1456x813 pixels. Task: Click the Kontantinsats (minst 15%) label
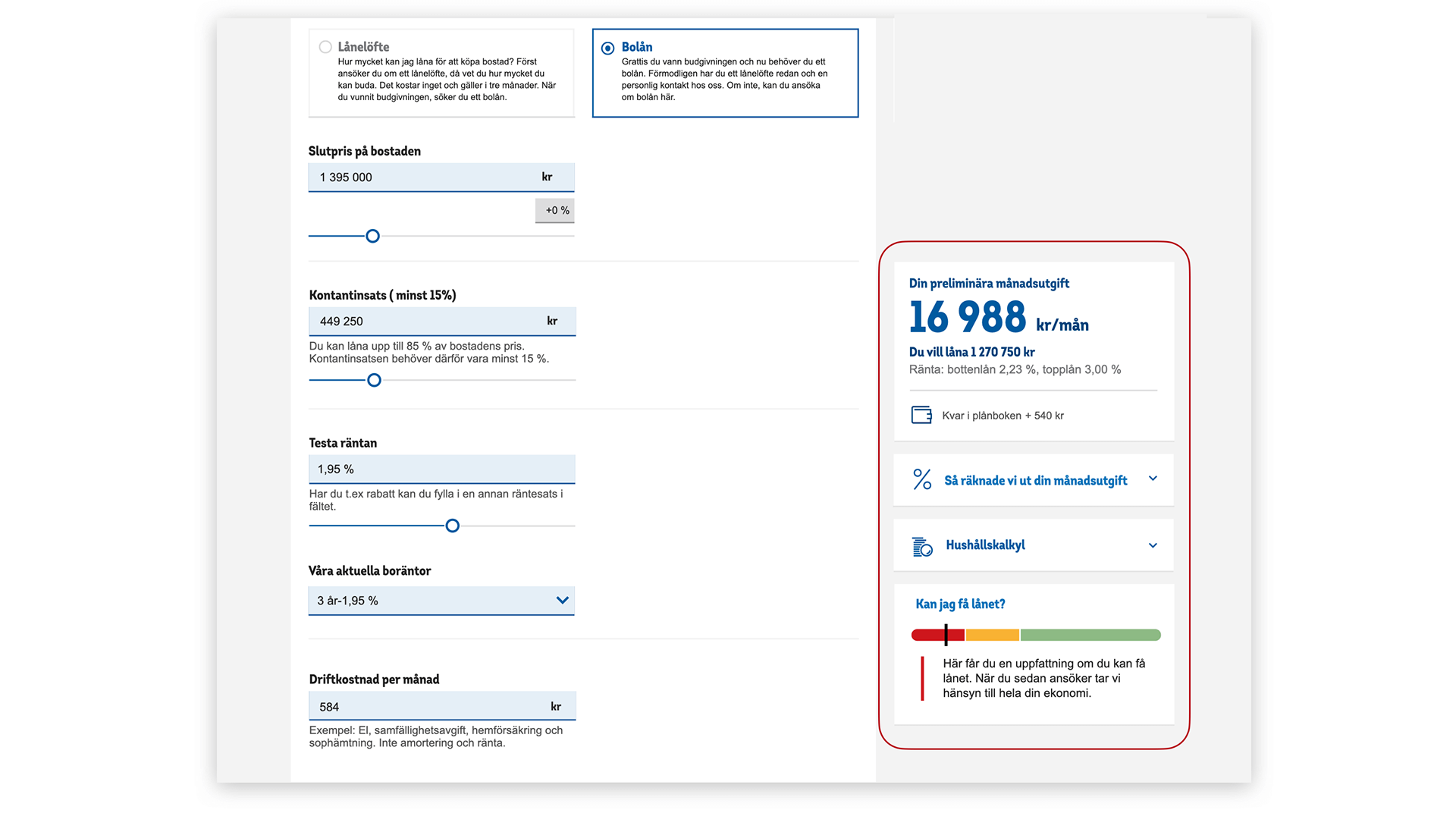pyautogui.click(x=382, y=295)
